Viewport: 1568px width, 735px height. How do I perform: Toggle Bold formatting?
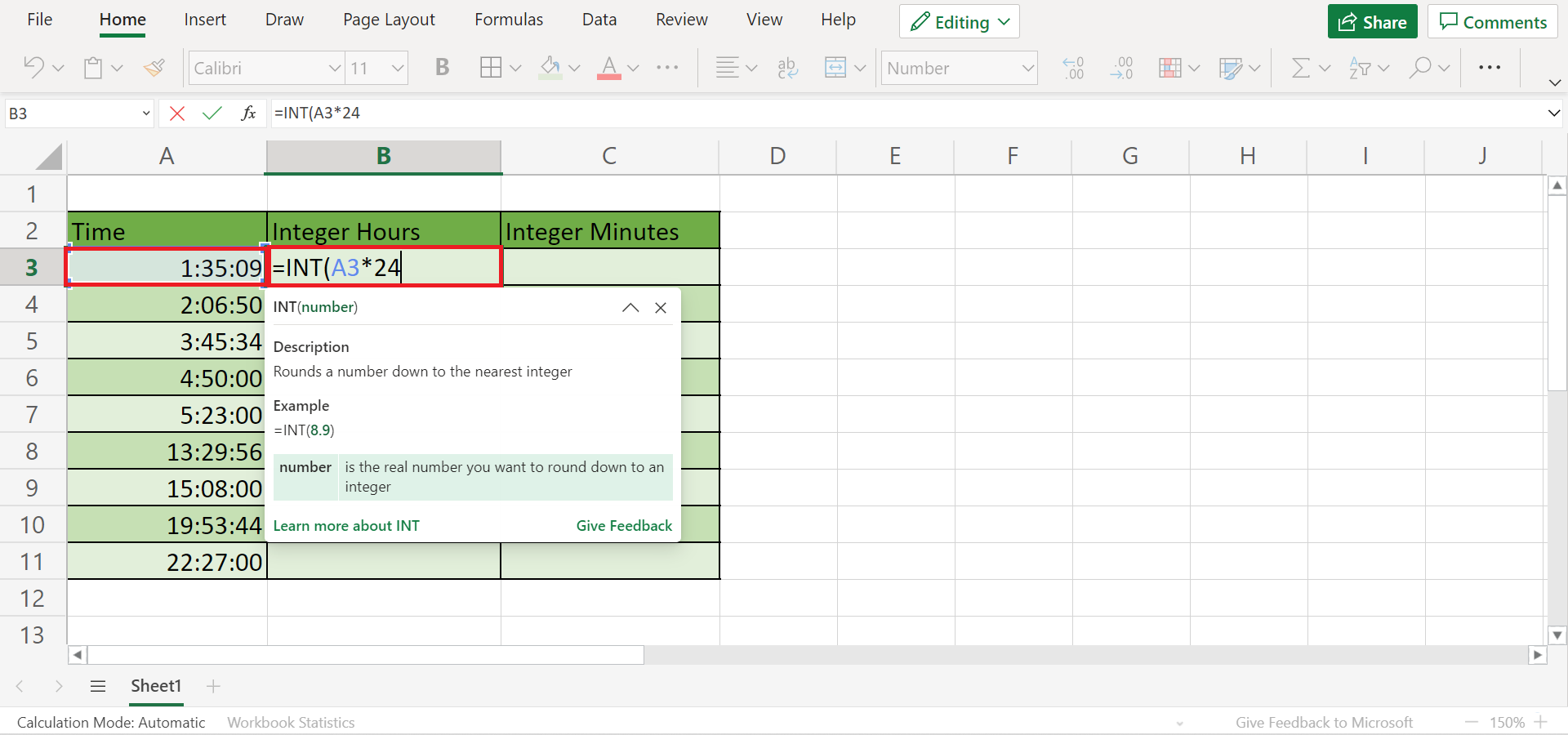[442, 68]
